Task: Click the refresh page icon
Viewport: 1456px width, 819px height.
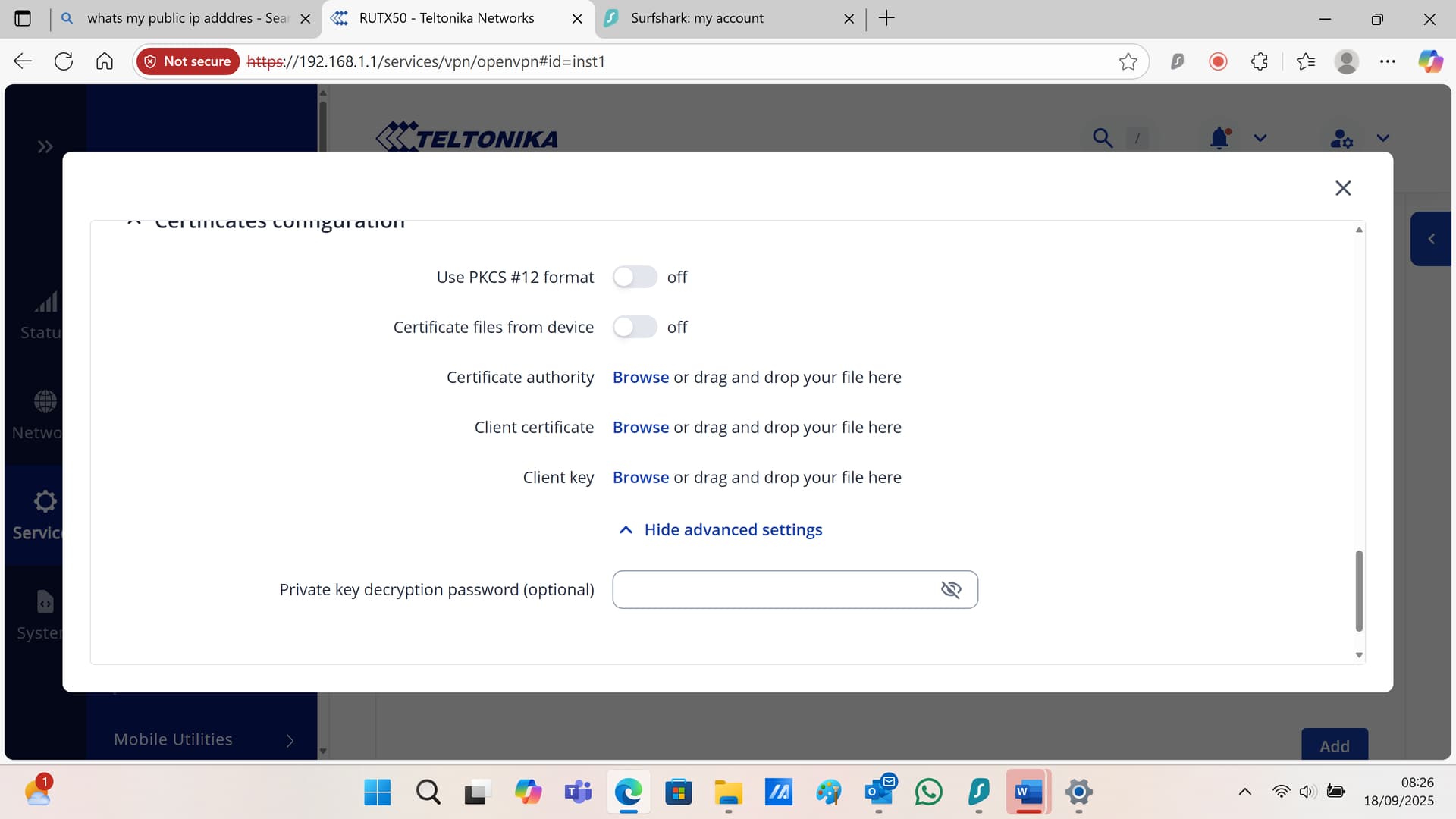Action: [64, 61]
